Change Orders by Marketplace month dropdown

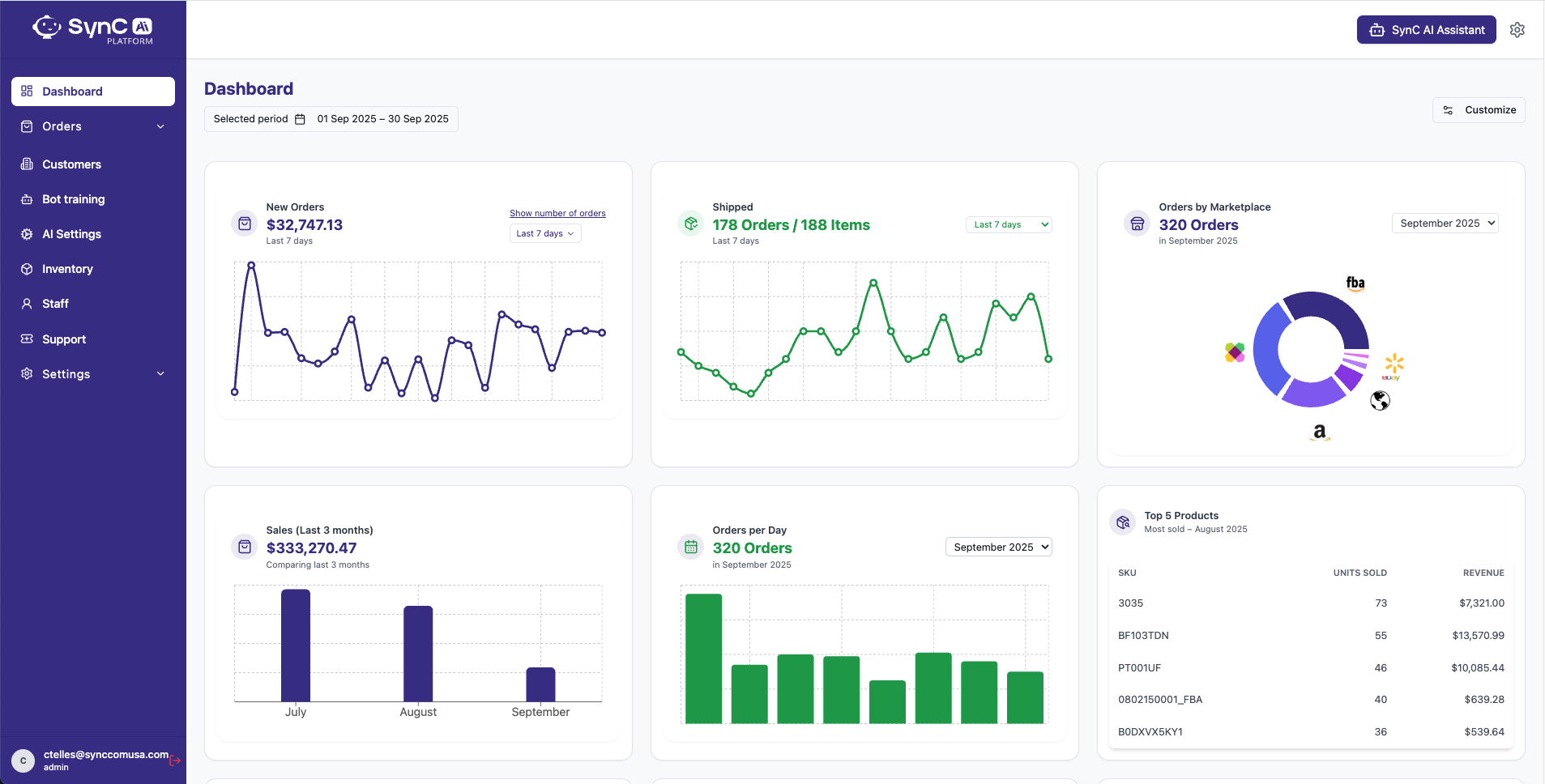(x=1444, y=223)
